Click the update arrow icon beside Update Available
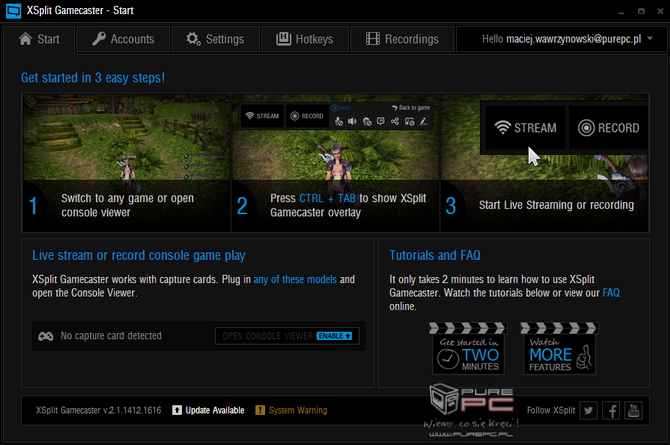670x445 pixels. 177,410
